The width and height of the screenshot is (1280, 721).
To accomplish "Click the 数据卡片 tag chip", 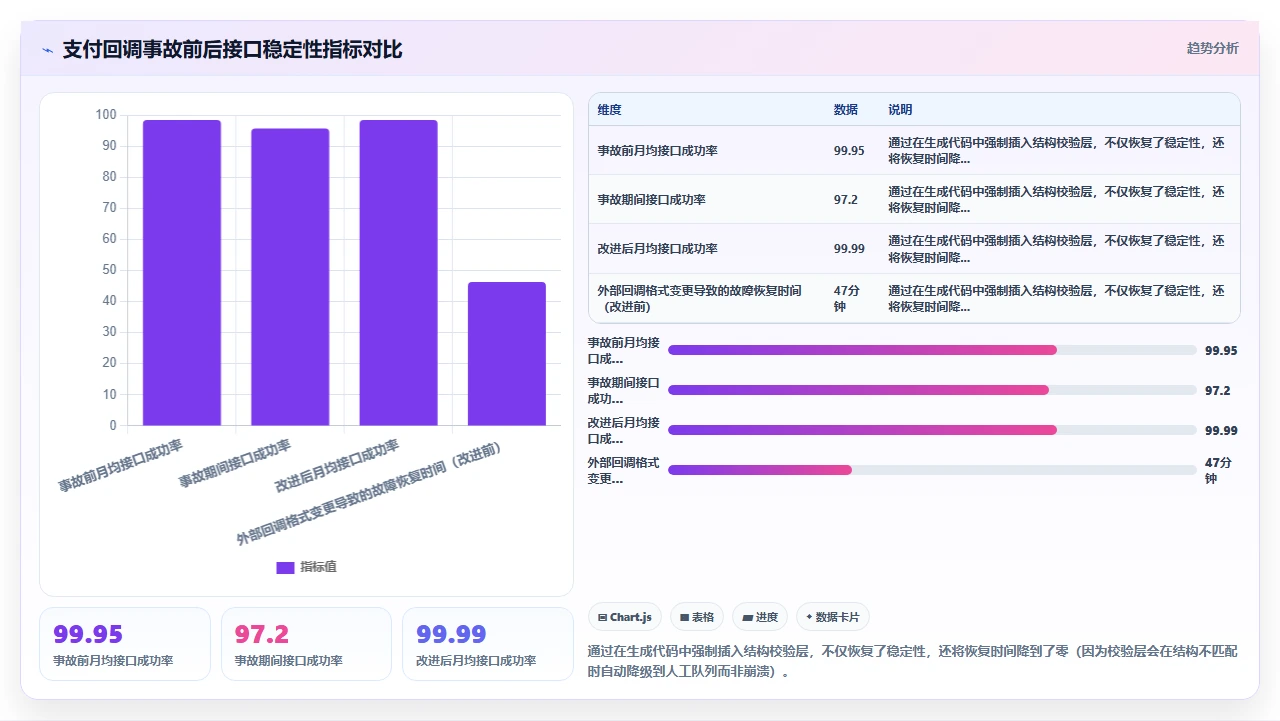I will tap(833, 617).
